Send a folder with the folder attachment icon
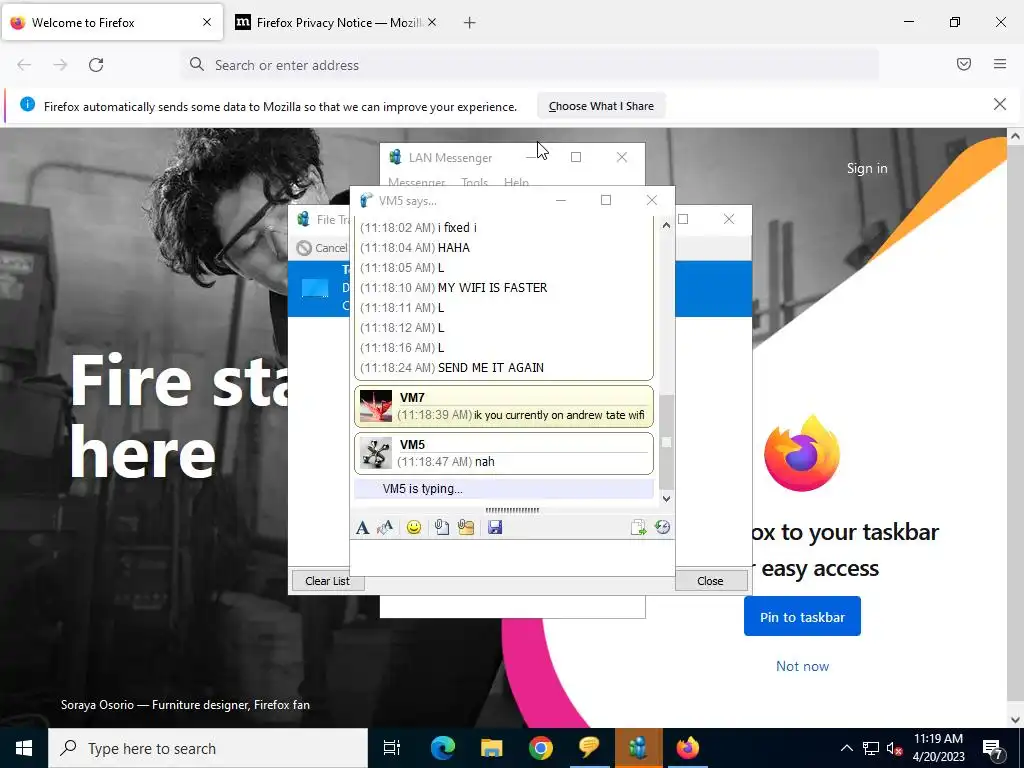This screenshot has height=768, width=1024. pyautogui.click(x=466, y=528)
